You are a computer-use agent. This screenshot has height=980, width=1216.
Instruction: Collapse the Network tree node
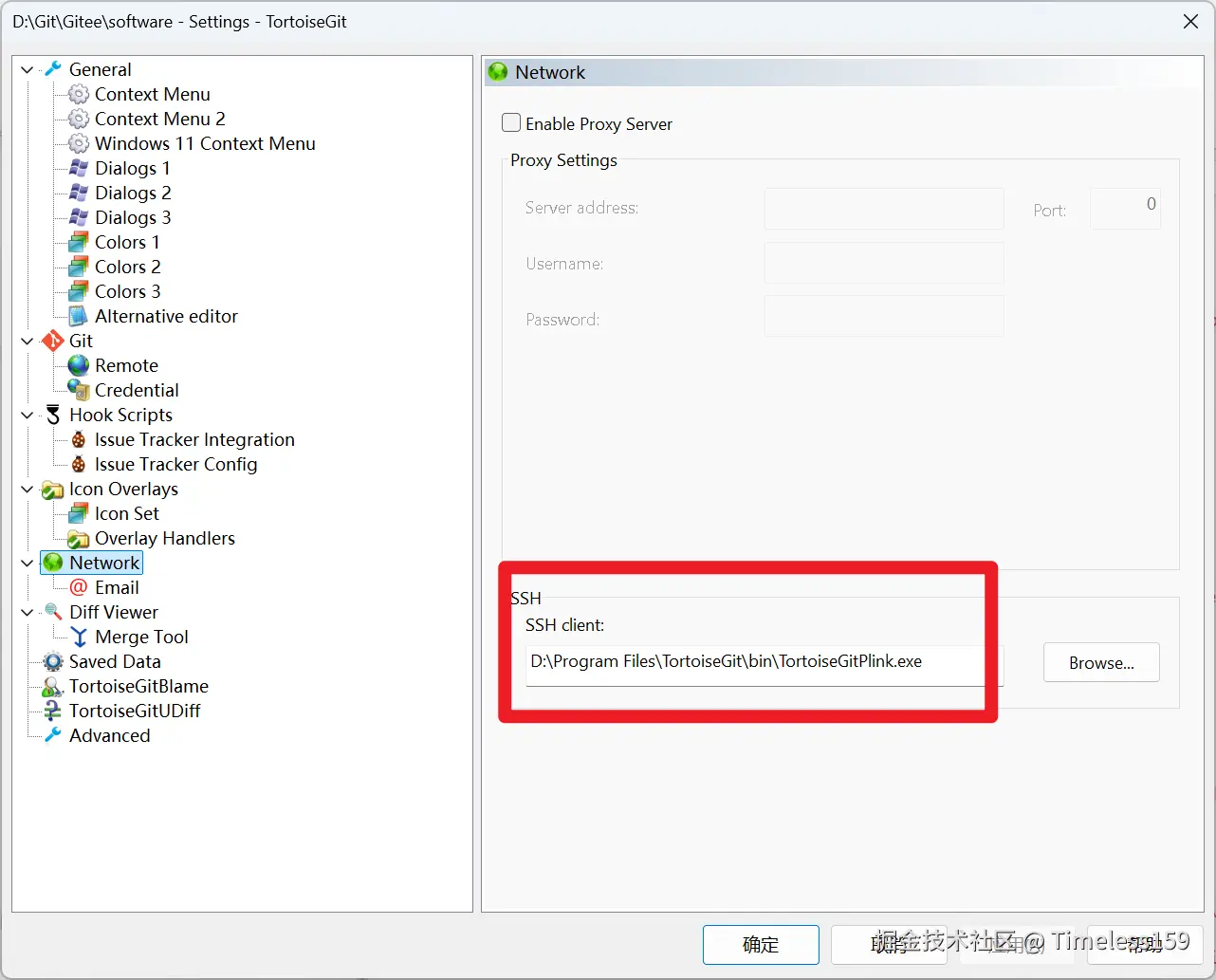(28, 564)
